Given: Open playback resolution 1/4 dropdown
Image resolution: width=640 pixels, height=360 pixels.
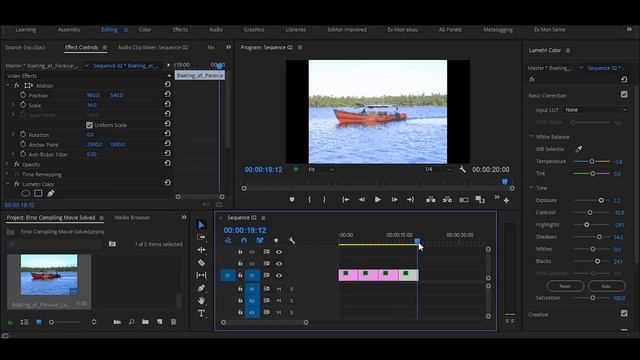Looking at the screenshot, I should point(438,169).
